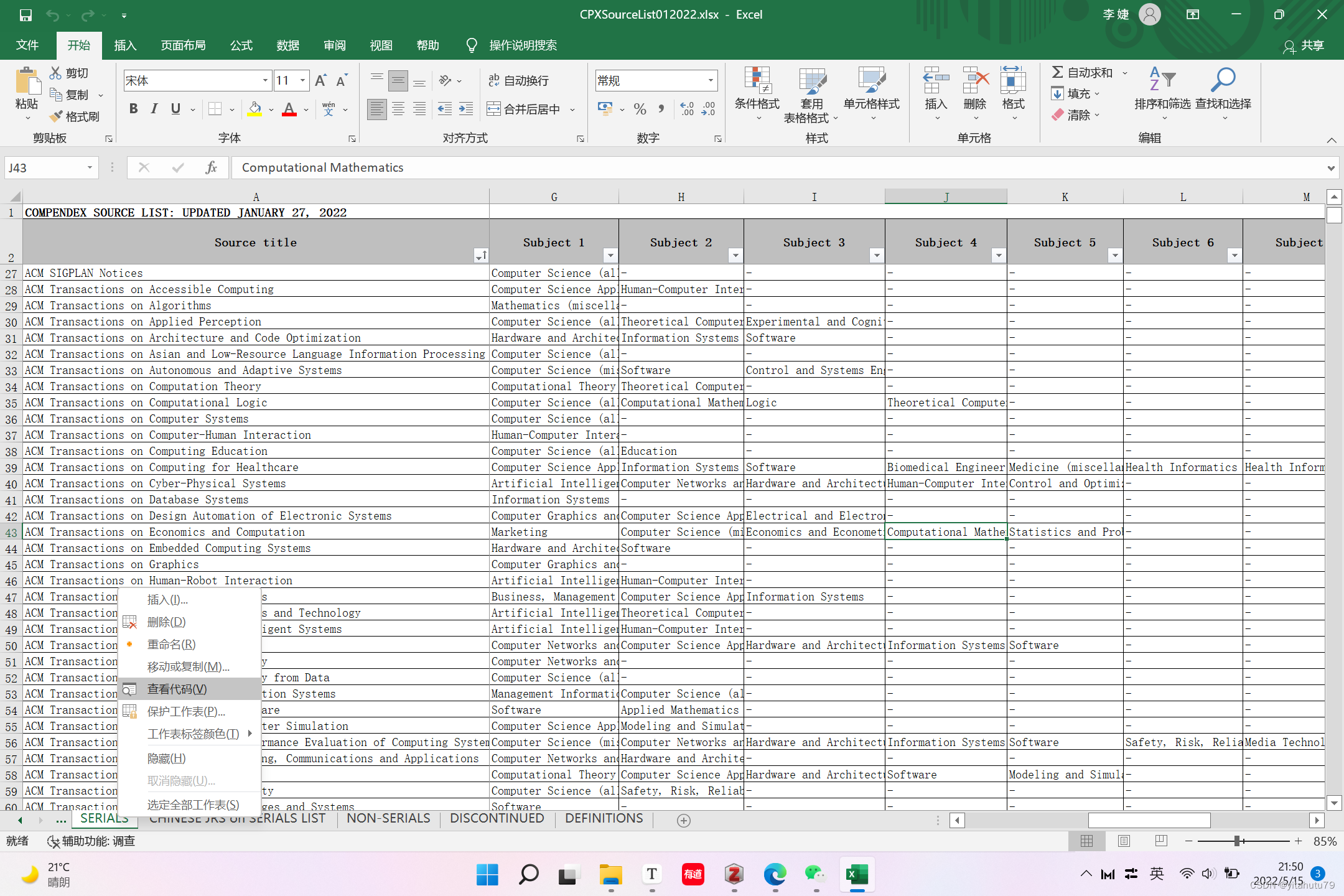The image size is (1344, 896).
Task: Open the Subject 1 filter dropdown
Action: (610, 255)
